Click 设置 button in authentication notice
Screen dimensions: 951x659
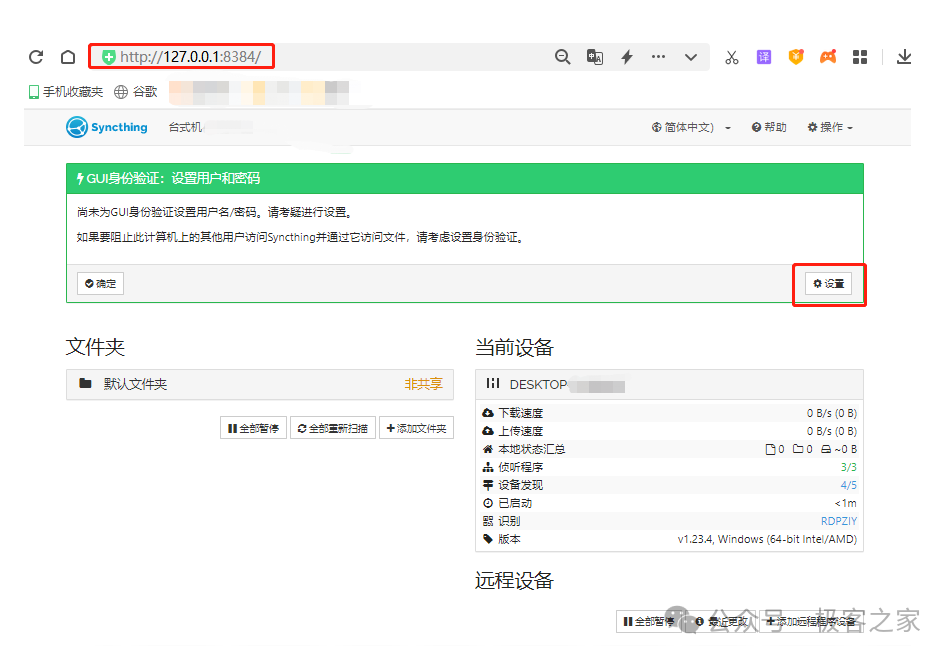(x=829, y=284)
